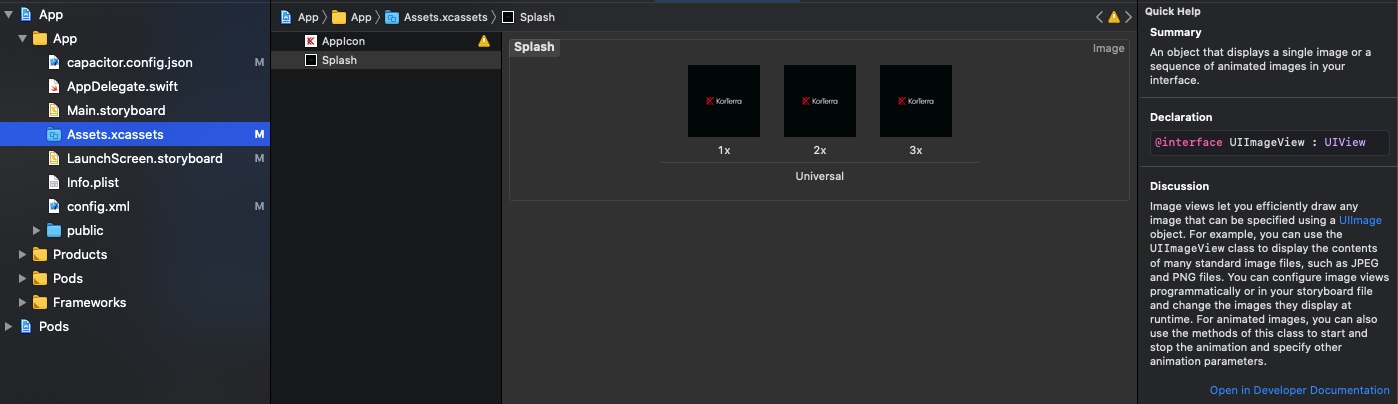The height and width of the screenshot is (404, 1398).
Task: Click the AppDelegate.swift file icon
Action: (x=55, y=86)
